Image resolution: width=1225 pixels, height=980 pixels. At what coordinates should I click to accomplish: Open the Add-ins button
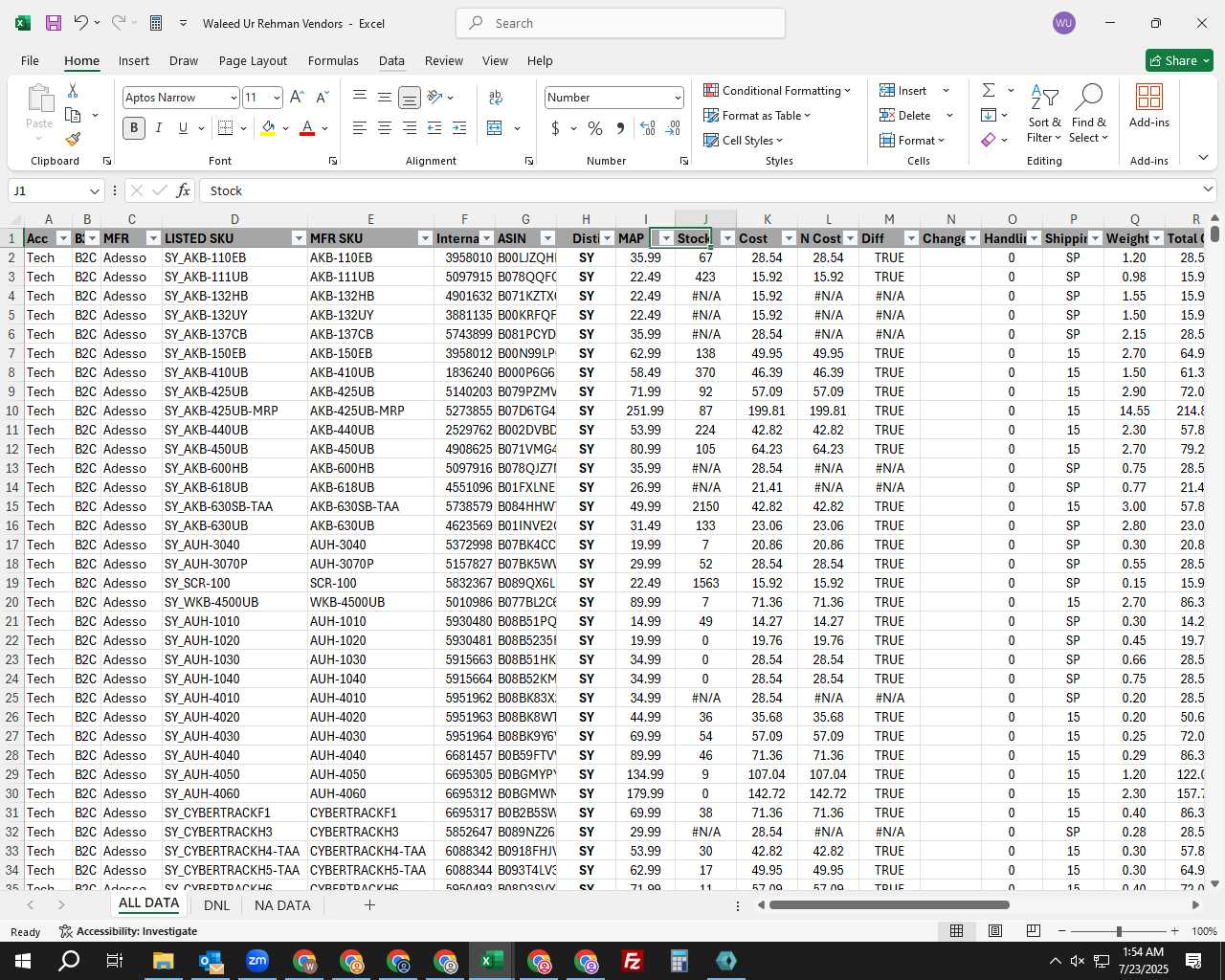(x=1149, y=105)
